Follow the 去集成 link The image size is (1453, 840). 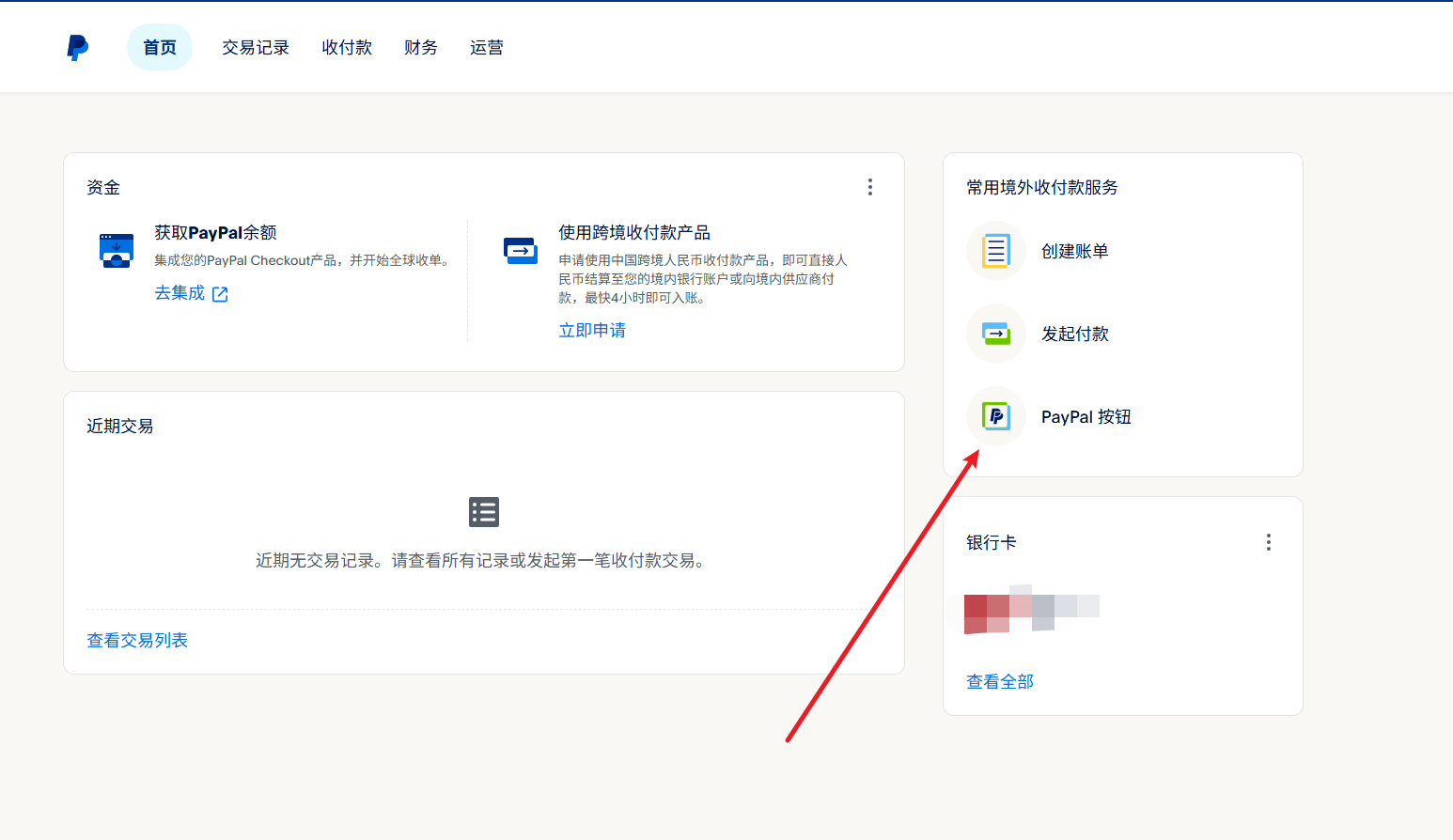pos(180,293)
